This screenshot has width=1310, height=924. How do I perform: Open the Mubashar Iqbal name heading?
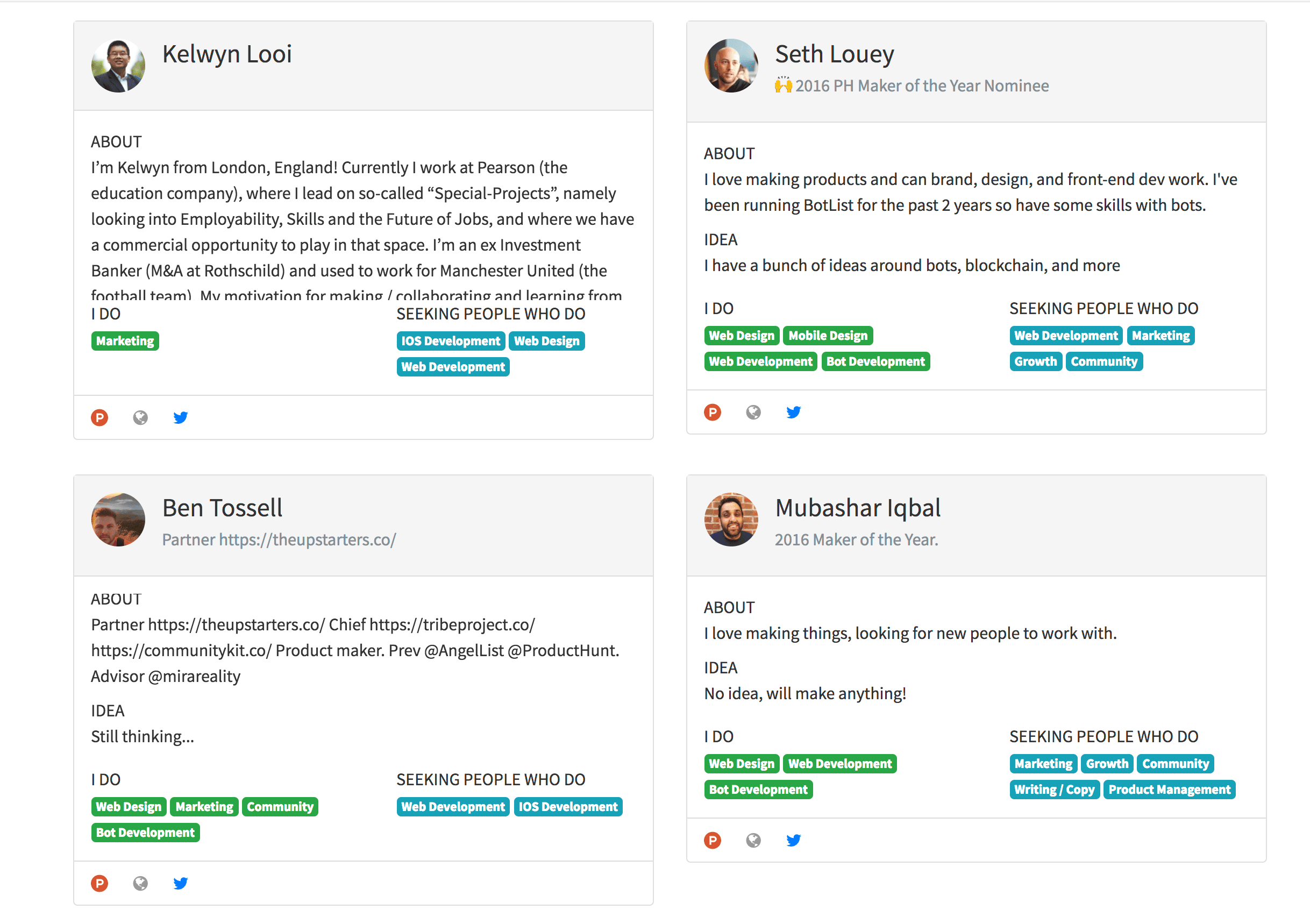858,508
